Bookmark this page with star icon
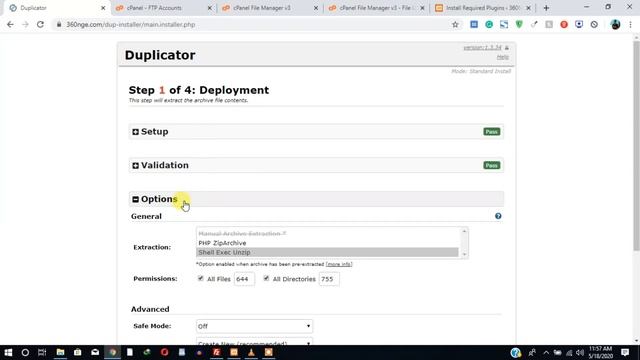 tap(455, 24)
